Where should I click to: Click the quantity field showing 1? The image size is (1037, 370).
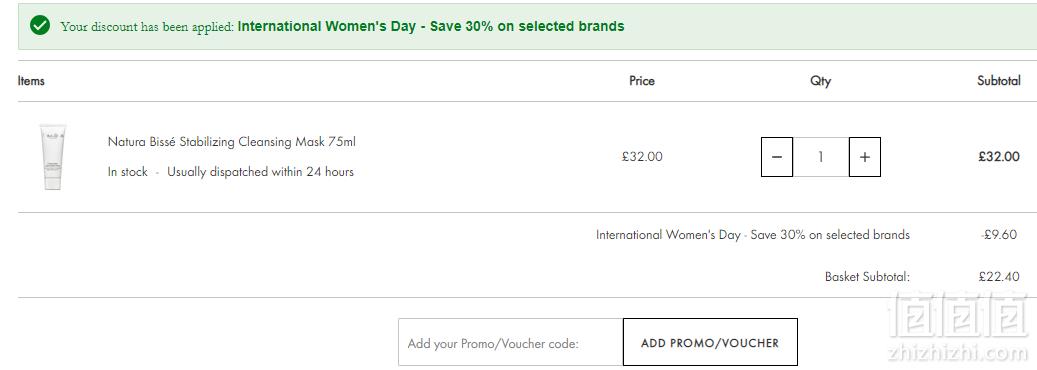[x=821, y=157]
